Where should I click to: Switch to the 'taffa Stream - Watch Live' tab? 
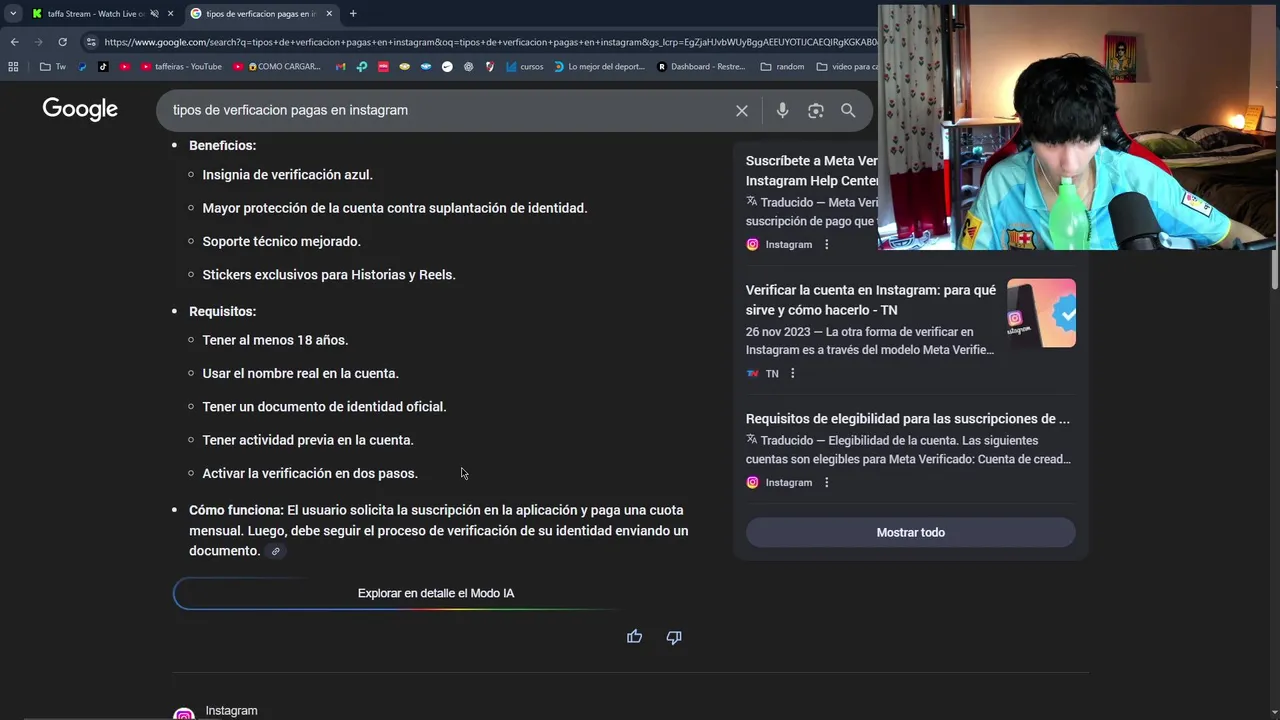tap(95, 13)
